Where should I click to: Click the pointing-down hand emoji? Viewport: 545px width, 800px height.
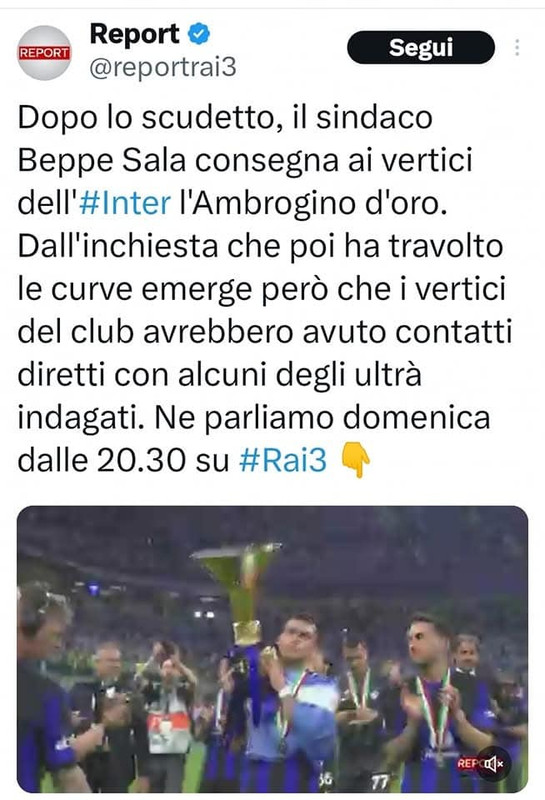355,460
